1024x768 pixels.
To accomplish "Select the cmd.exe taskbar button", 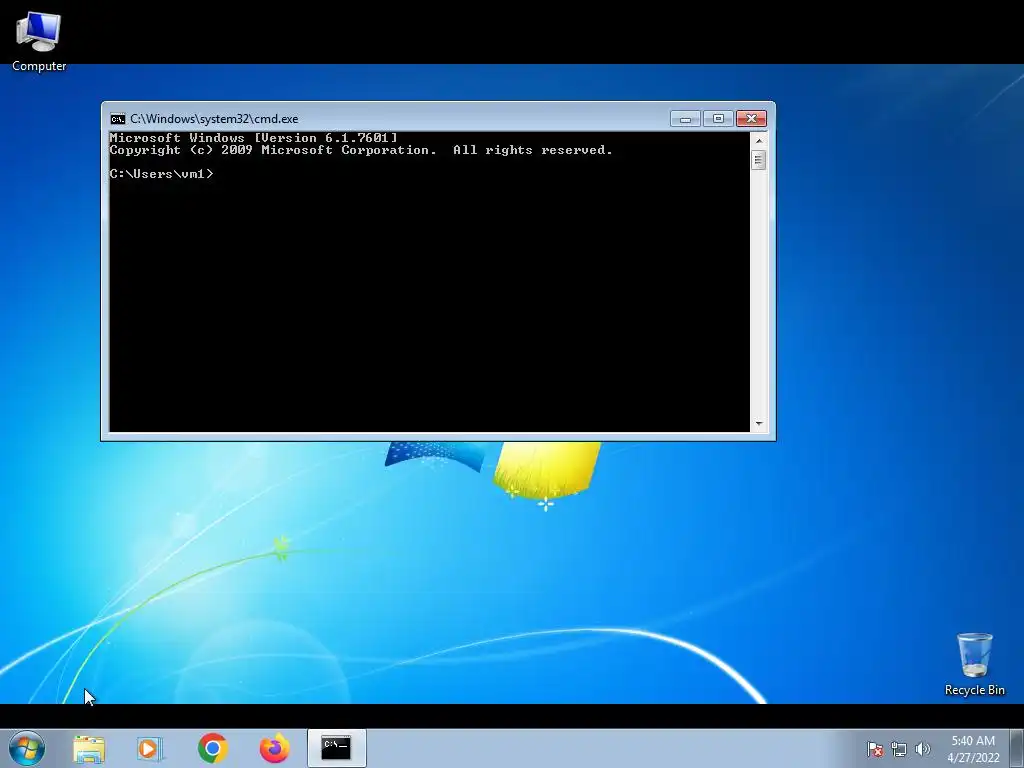I will [x=336, y=748].
